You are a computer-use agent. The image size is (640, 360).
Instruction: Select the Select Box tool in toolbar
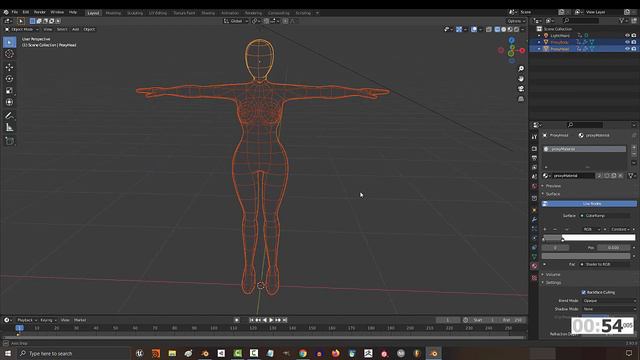pos(9,42)
